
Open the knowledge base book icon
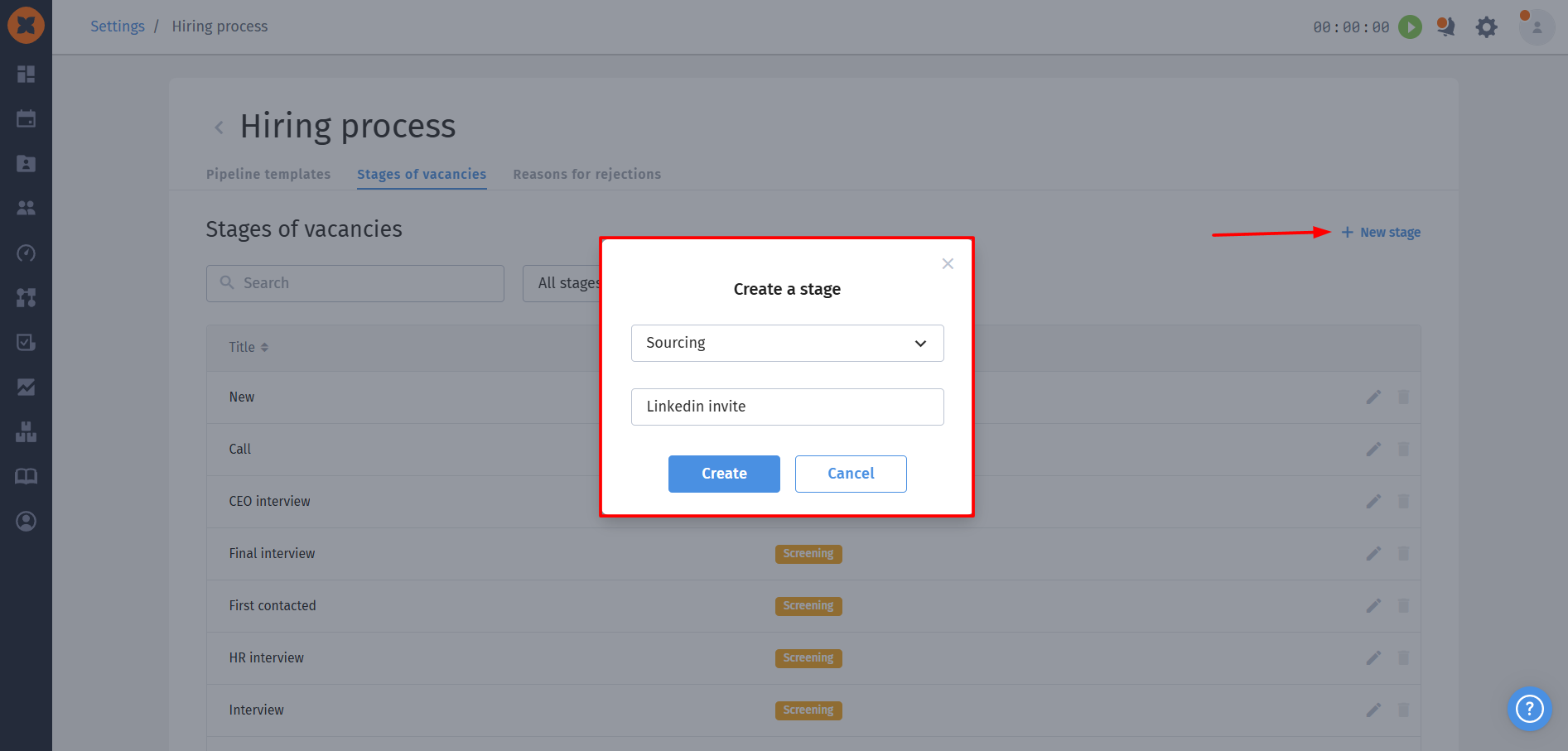(x=26, y=476)
